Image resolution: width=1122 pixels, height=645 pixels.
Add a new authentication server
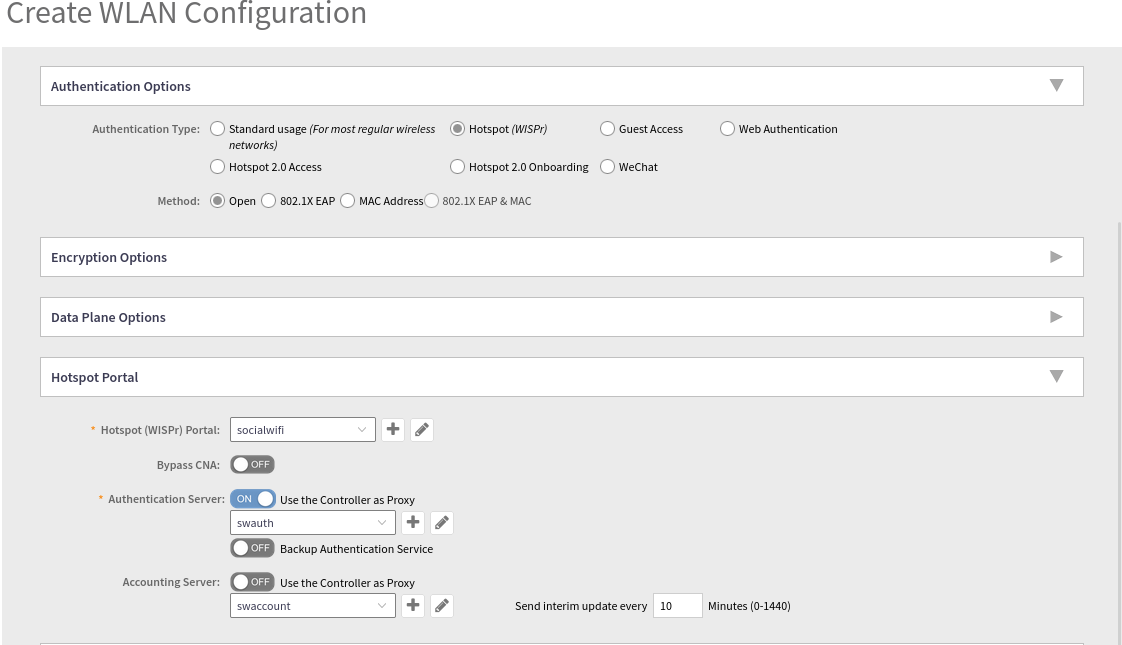point(413,523)
